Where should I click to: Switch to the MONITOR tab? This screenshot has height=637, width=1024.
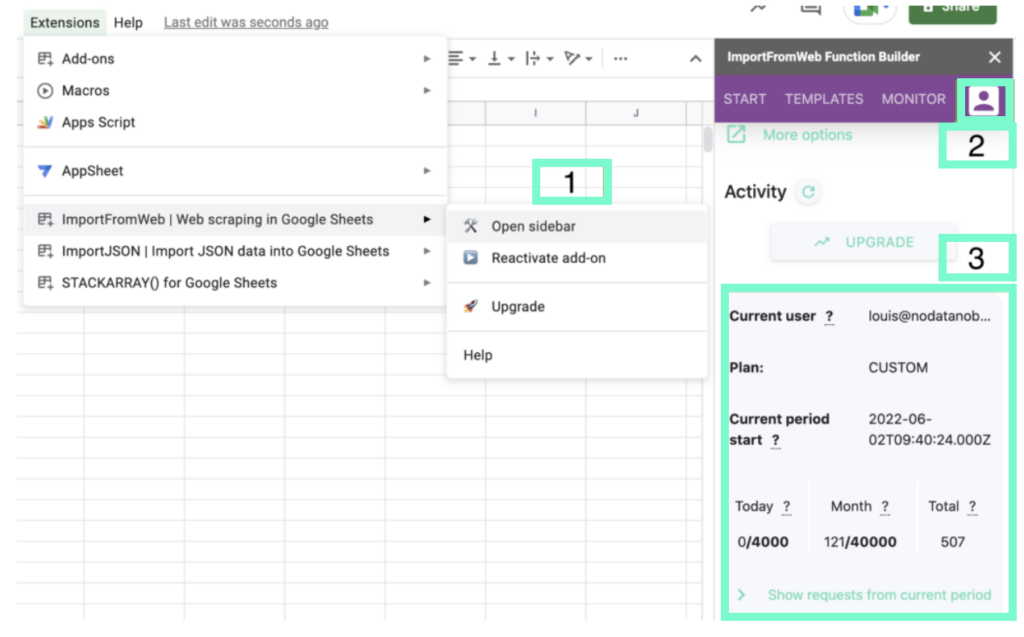tap(913, 99)
